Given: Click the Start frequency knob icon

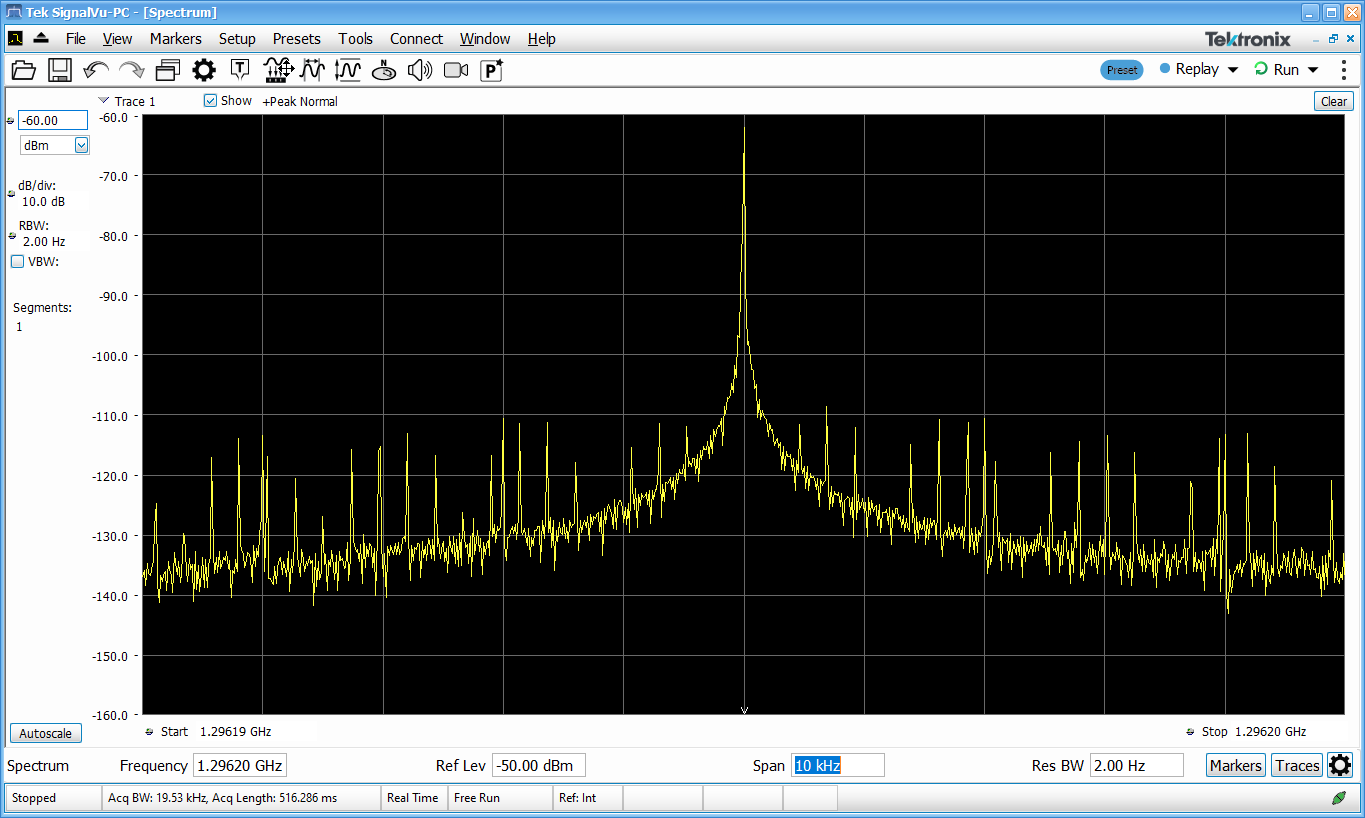Looking at the screenshot, I should 150,732.
